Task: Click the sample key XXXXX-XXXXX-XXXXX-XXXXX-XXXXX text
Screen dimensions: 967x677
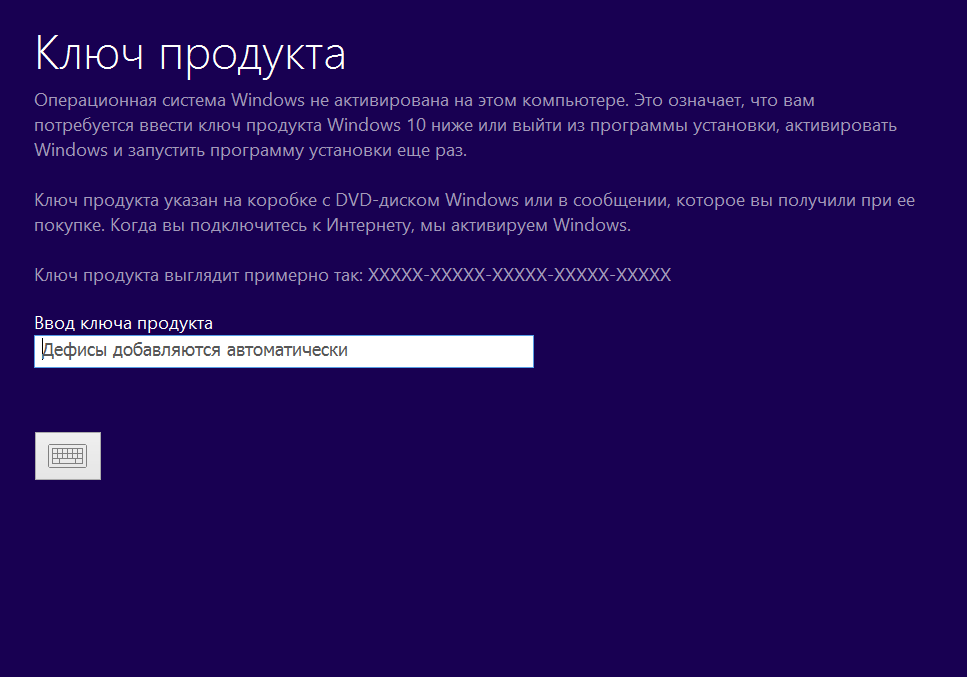Action: (x=519, y=275)
